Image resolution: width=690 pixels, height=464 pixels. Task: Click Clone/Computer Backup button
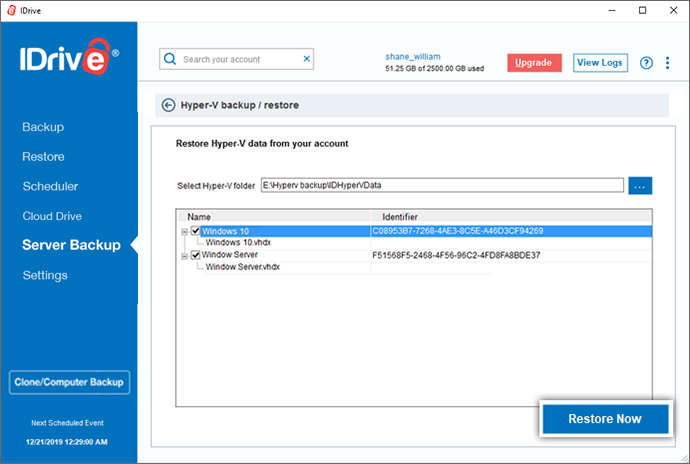(69, 382)
